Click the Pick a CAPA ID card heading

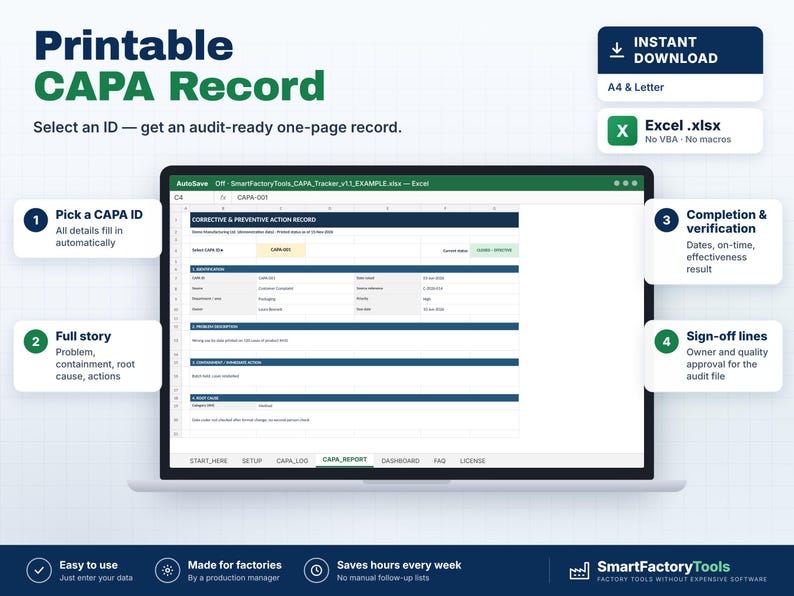click(99, 215)
